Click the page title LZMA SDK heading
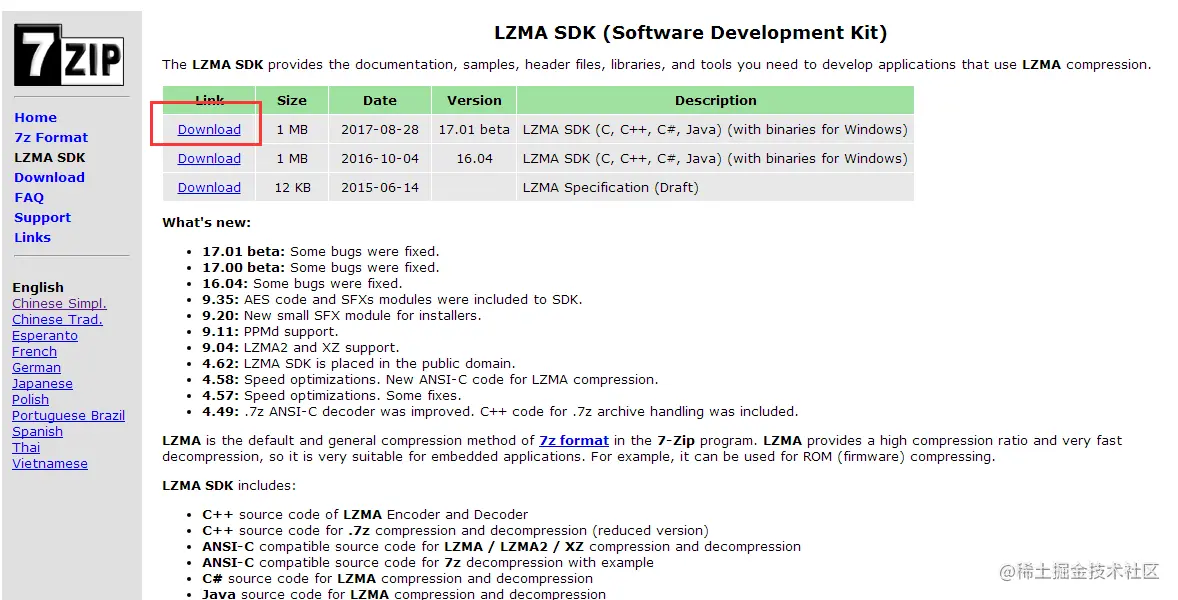 (x=690, y=33)
